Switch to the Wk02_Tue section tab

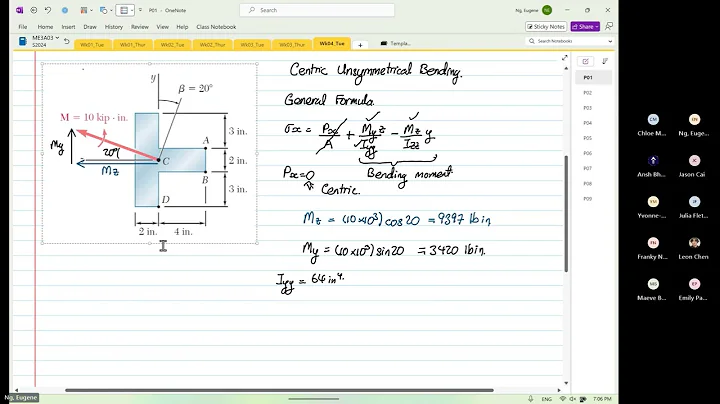pyautogui.click(x=172, y=45)
